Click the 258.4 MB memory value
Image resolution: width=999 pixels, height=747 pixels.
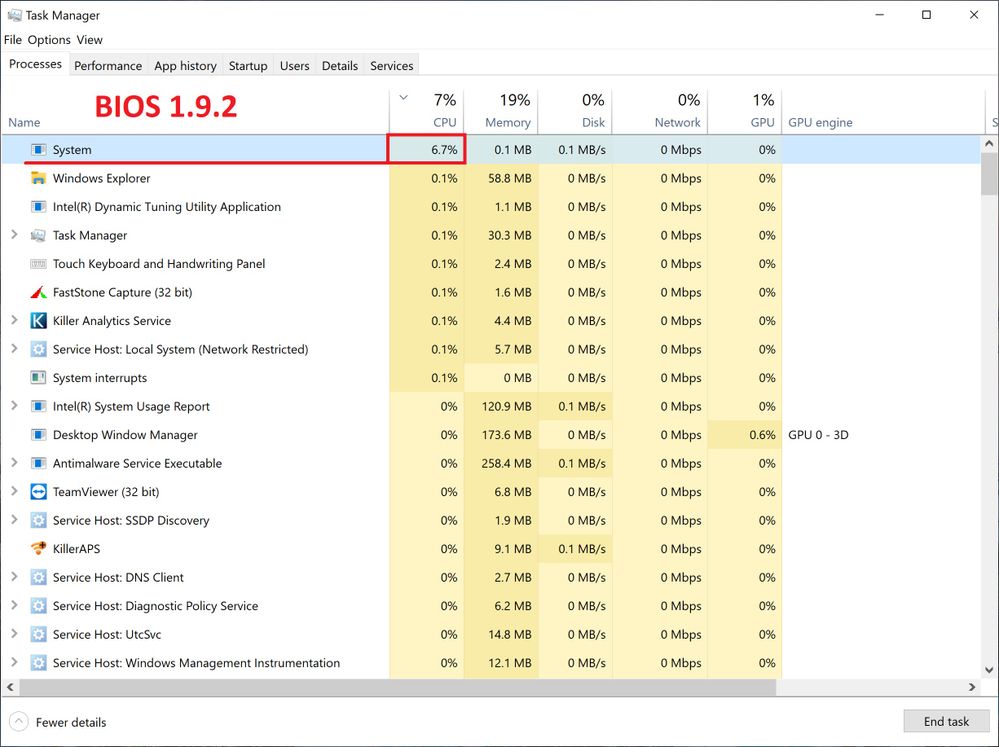click(507, 463)
